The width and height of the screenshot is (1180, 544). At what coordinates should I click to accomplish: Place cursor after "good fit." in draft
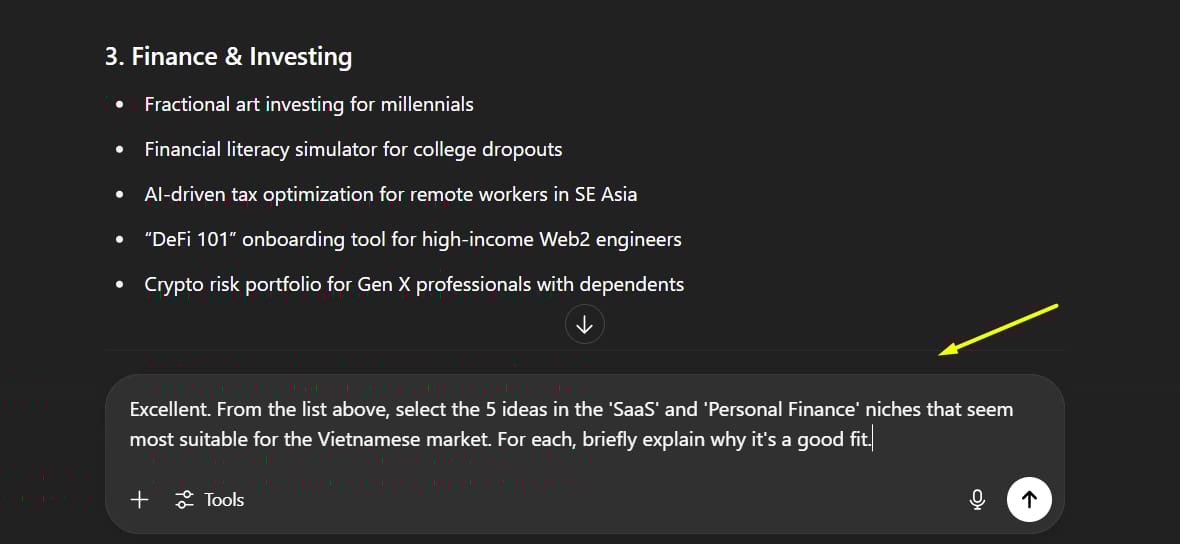pos(873,439)
